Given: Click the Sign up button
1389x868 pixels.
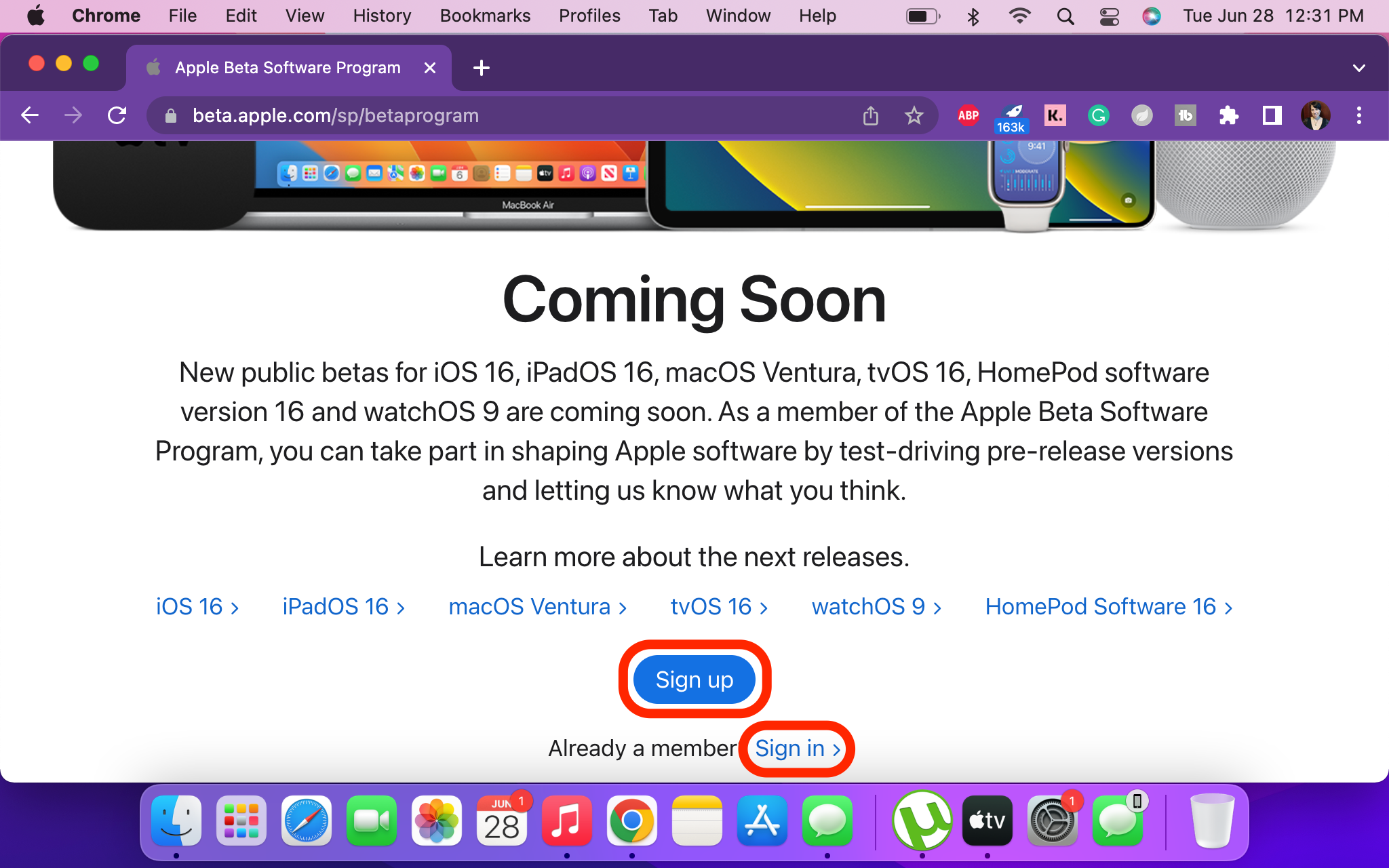Looking at the screenshot, I should pyautogui.click(x=694, y=679).
